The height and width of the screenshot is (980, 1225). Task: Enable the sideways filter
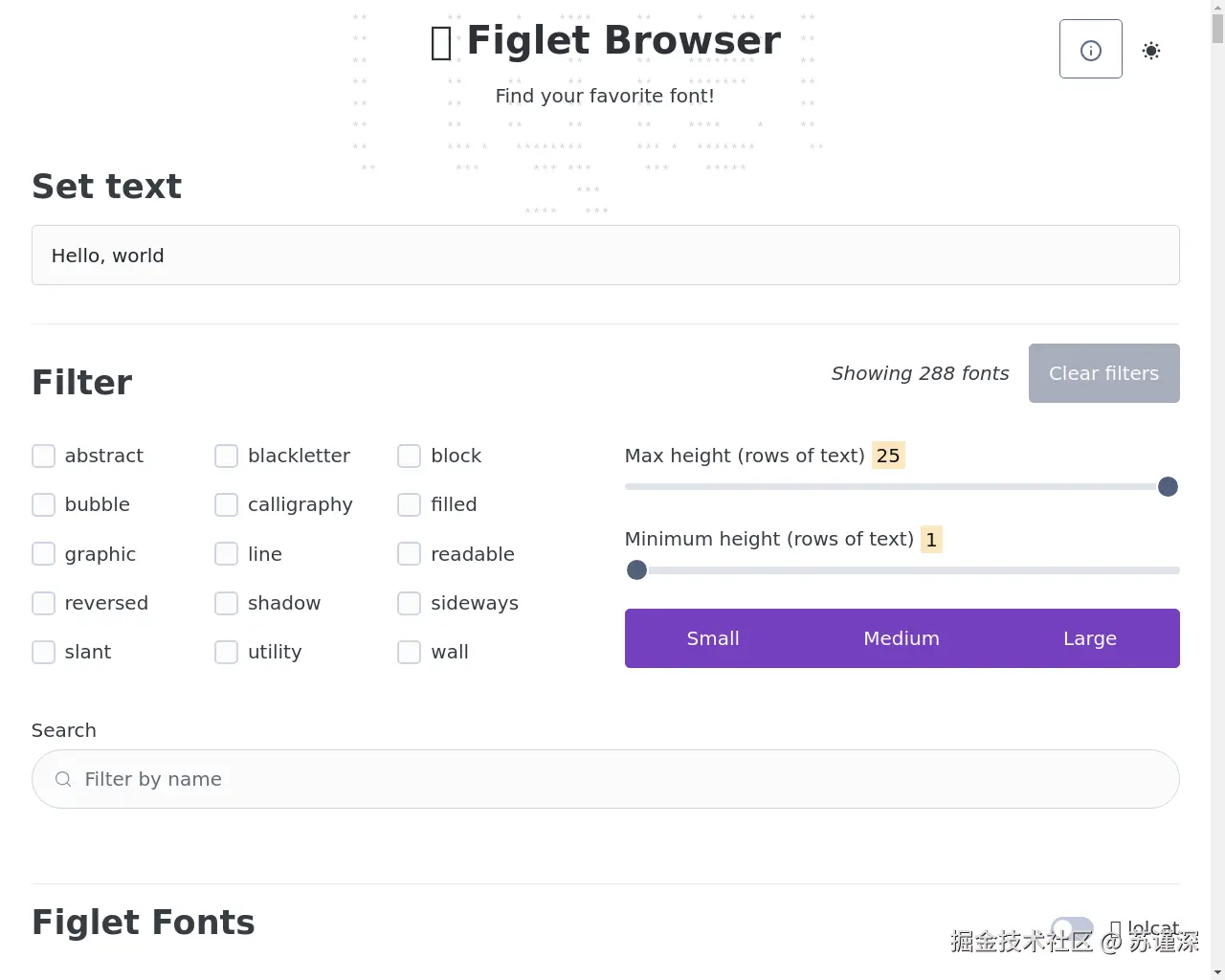(x=409, y=603)
